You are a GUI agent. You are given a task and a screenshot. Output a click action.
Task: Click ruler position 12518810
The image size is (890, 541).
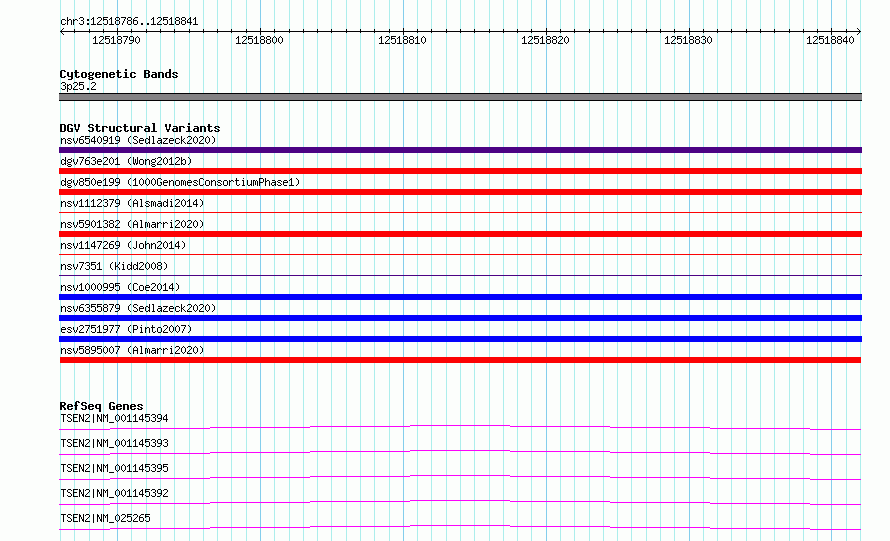pyautogui.click(x=402, y=40)
